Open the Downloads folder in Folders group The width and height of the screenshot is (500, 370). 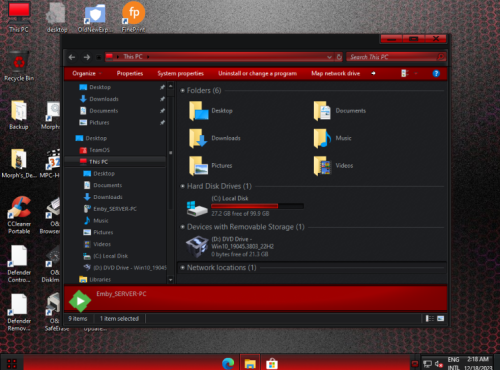click(x=214, y=138)
